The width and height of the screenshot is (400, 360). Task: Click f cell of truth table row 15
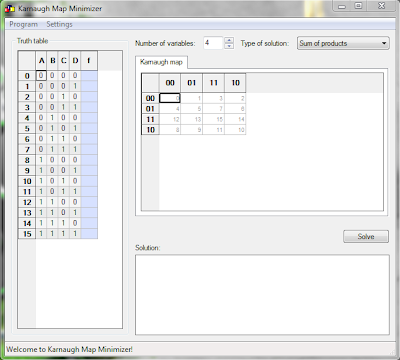point(89,234)
